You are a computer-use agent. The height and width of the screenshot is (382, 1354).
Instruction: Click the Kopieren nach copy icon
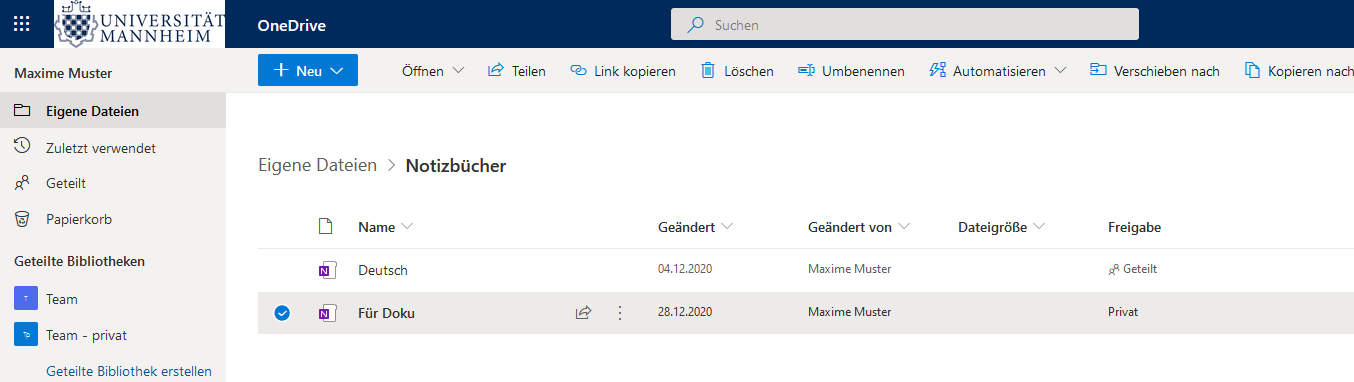(x=1252, y=70)
